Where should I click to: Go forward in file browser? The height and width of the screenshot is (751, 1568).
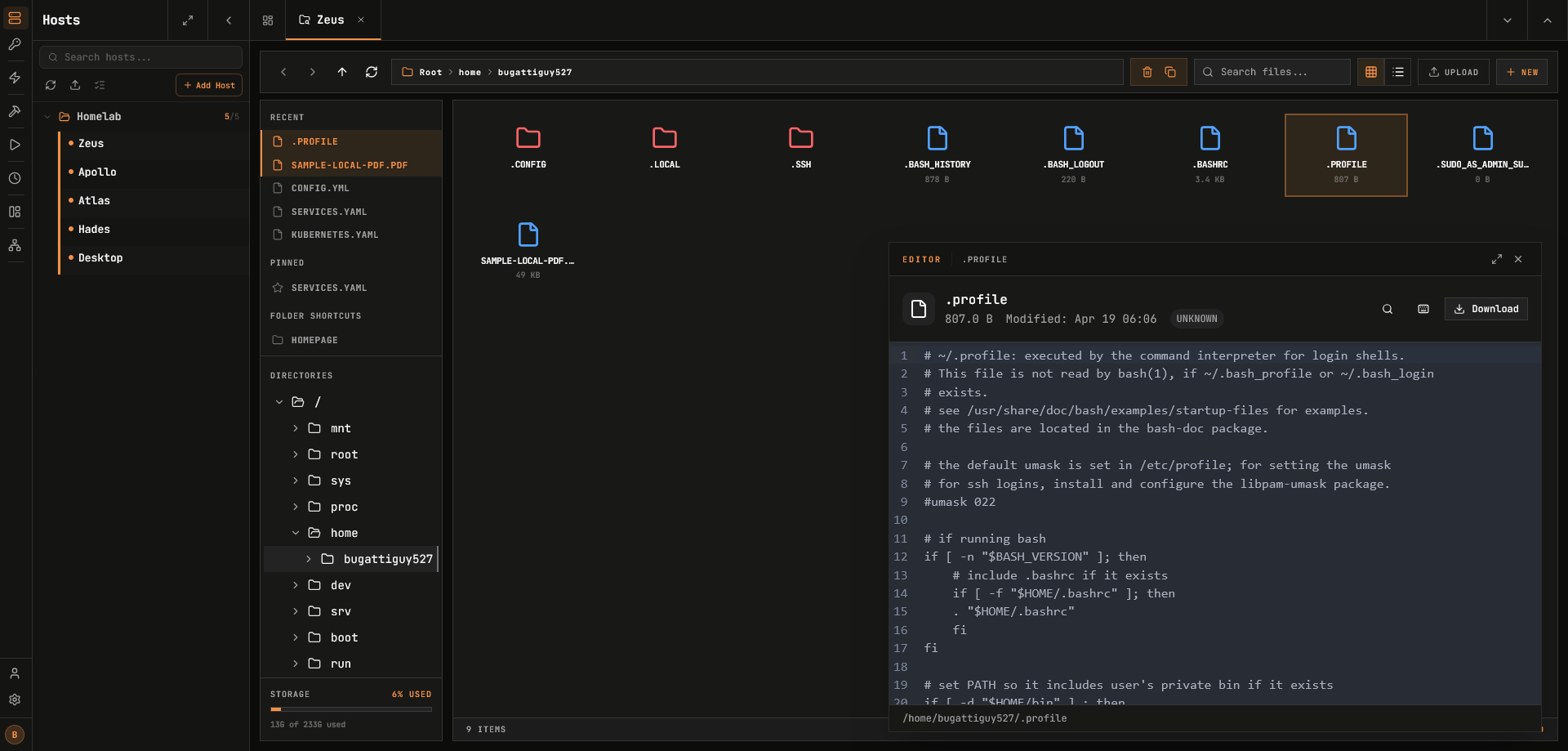313,72
